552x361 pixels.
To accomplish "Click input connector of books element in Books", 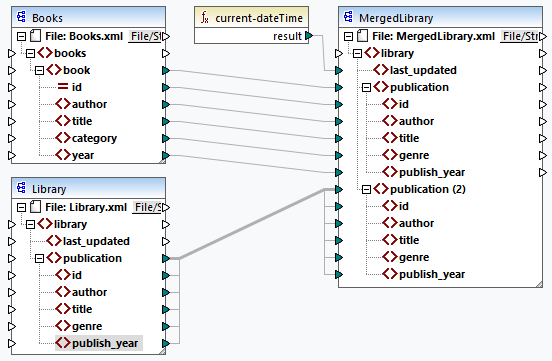I will pyautogui.click(x=12, y=54).
